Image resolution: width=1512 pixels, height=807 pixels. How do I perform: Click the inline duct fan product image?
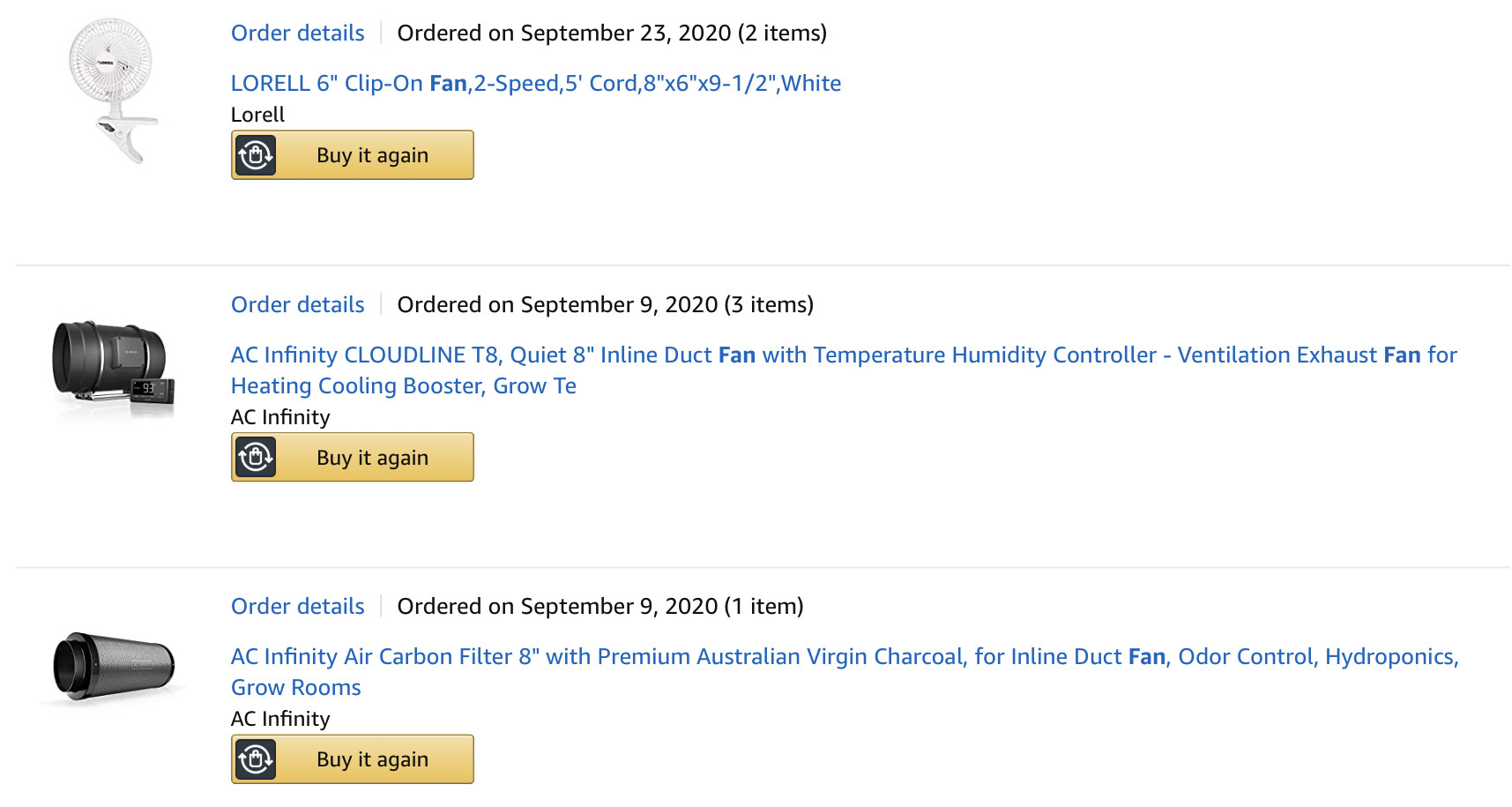(x=114, y=368)
